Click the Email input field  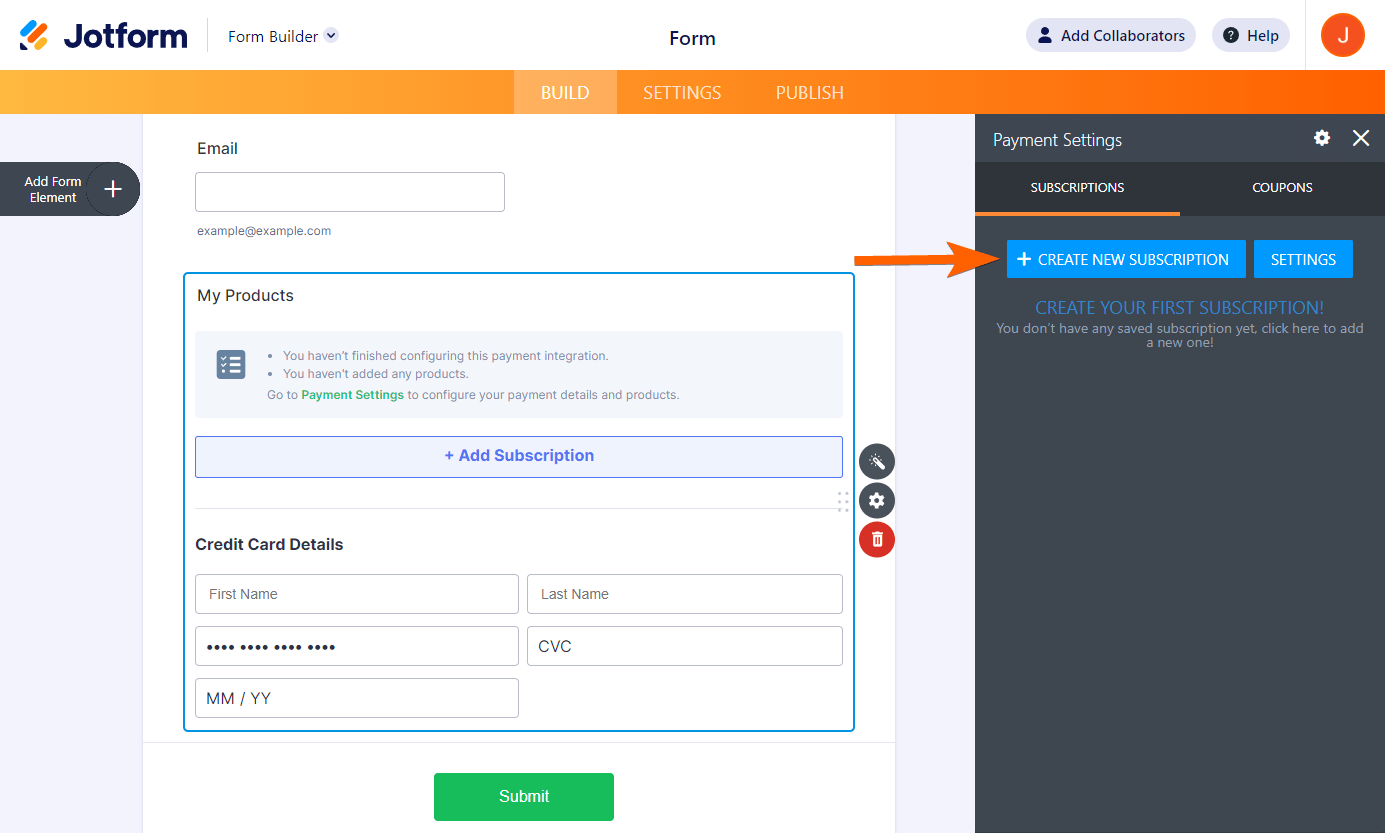350,192
